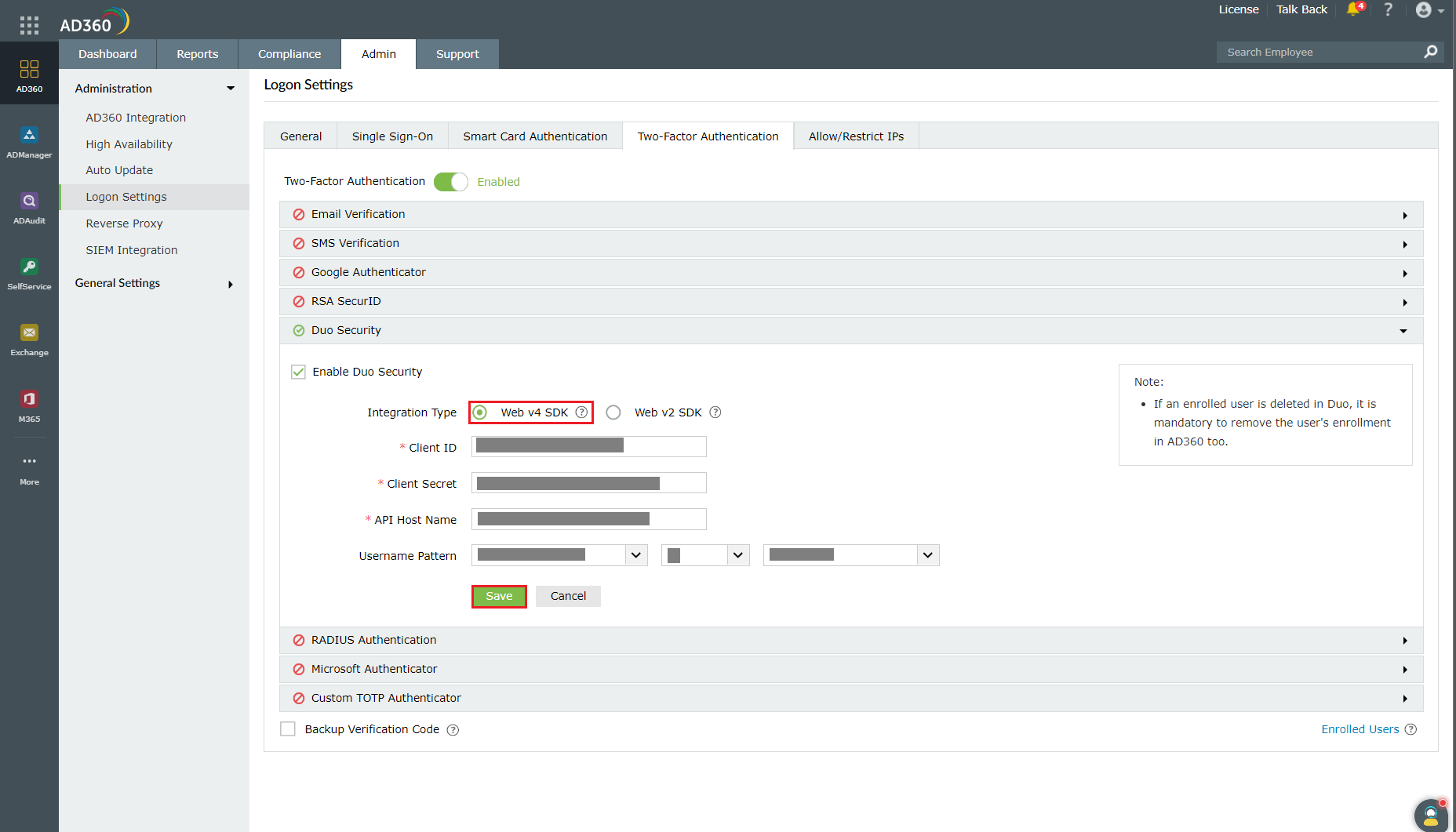Screen dimensions: 1456x832
Task: Collapse the Duo Security section
Action: coord(1403,330)
